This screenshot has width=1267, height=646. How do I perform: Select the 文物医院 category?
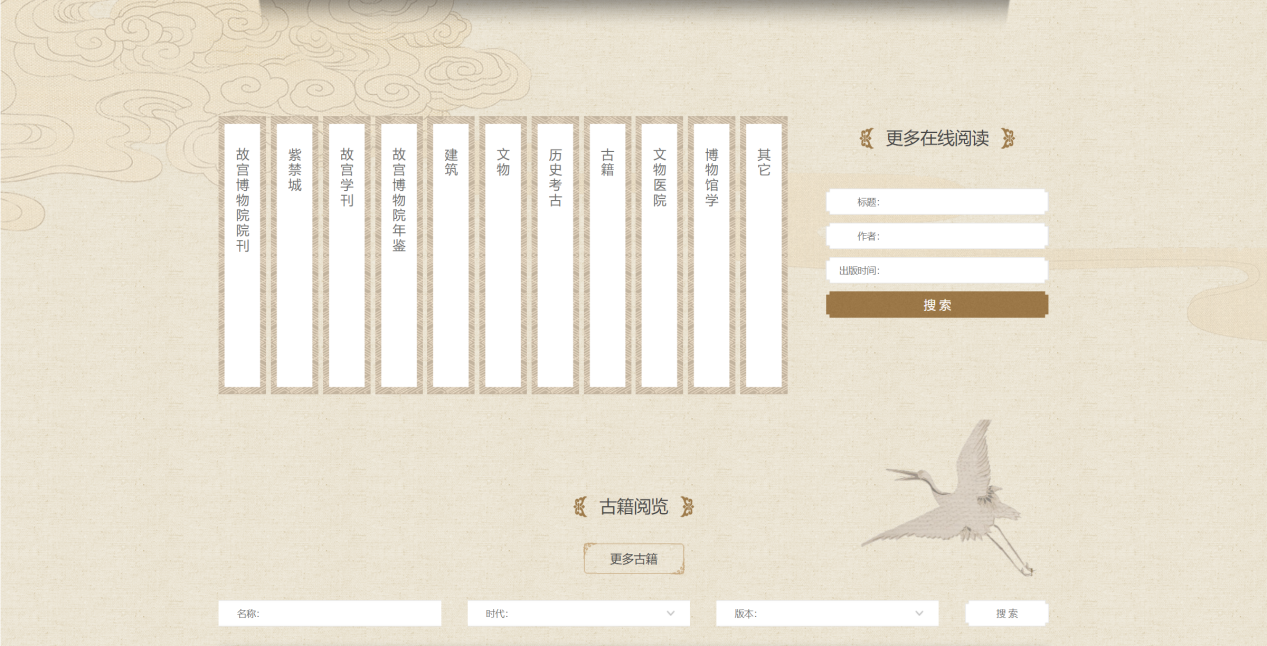pos(659,255)
